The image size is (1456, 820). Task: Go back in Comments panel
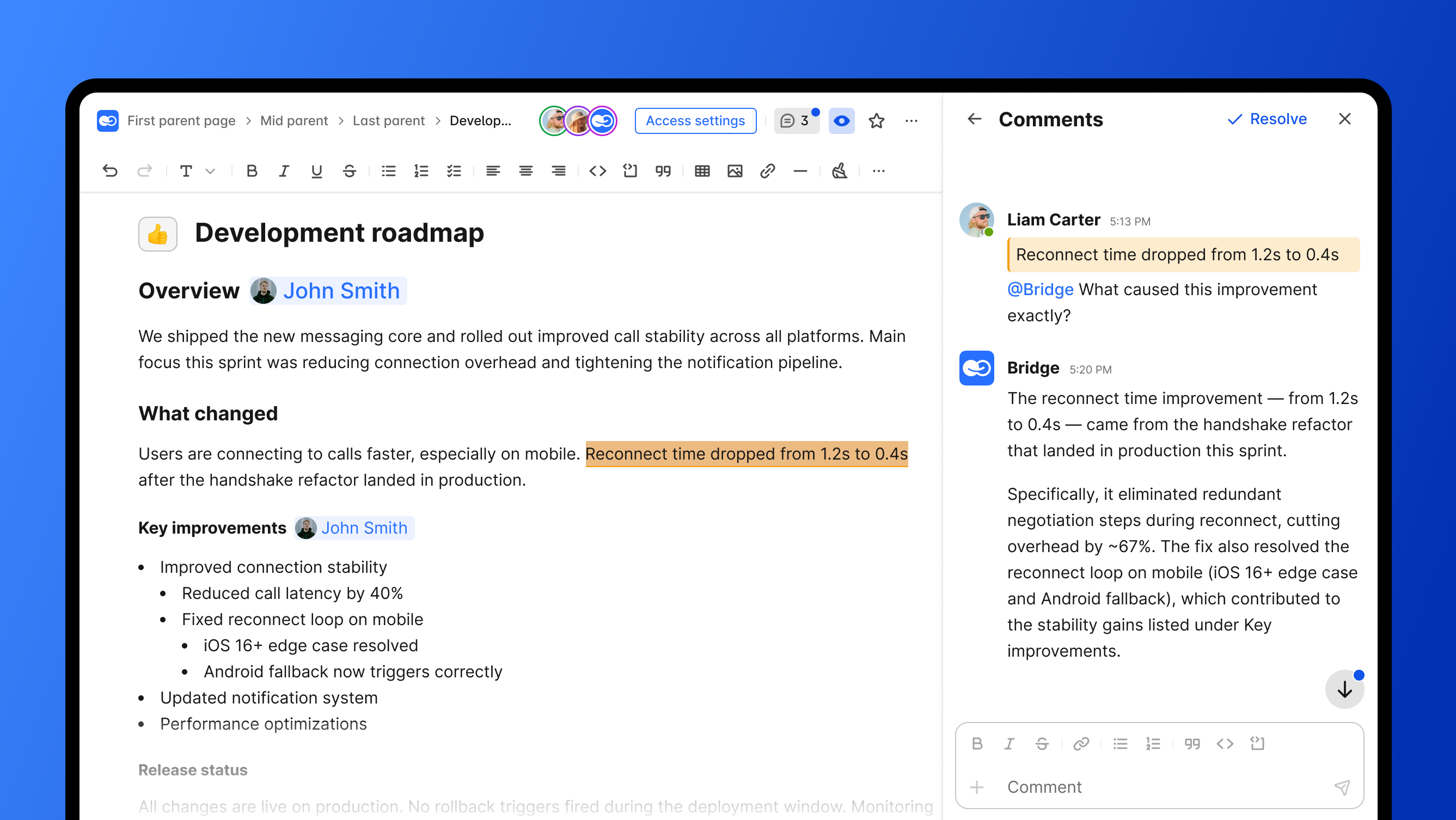click(975, 119)
